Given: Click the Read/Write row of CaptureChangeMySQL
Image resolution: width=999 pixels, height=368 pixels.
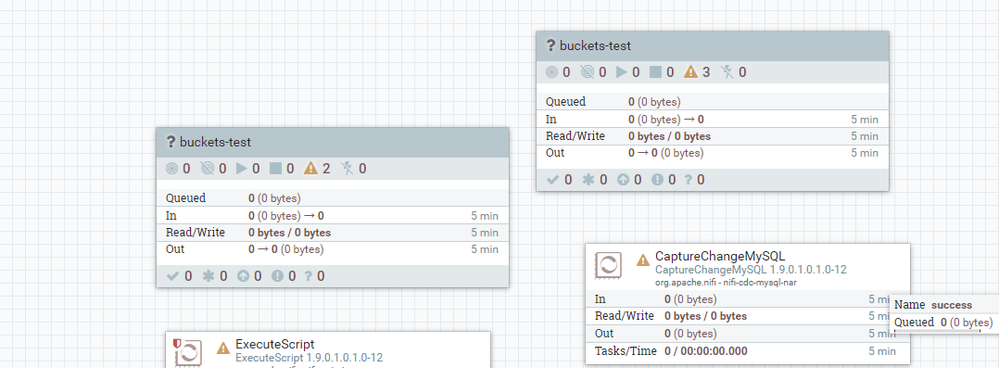Looking at the screenshot, I should (x=748, y=316).
